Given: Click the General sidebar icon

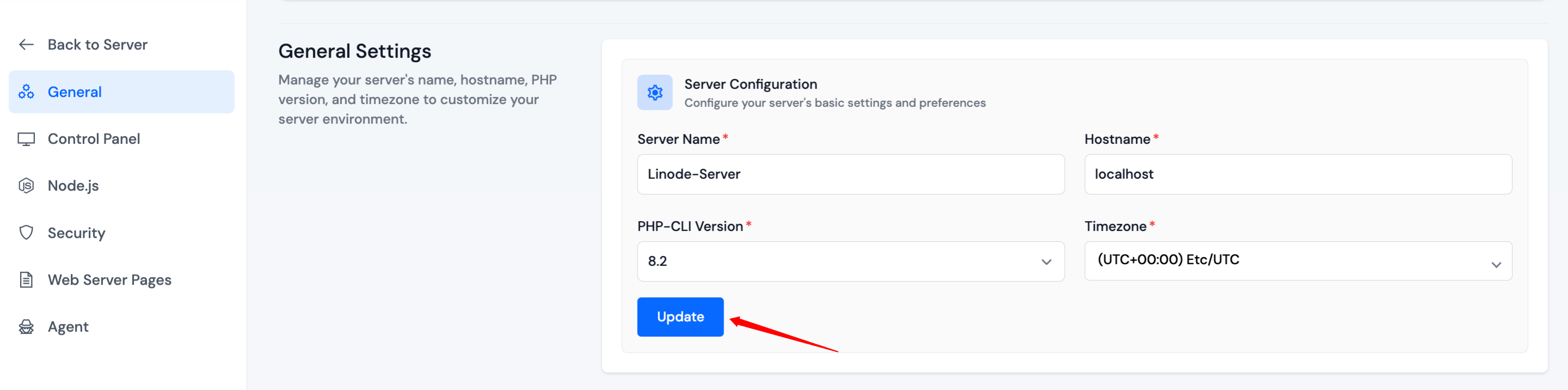Looking at the screenshot, I should click(26, 92).
